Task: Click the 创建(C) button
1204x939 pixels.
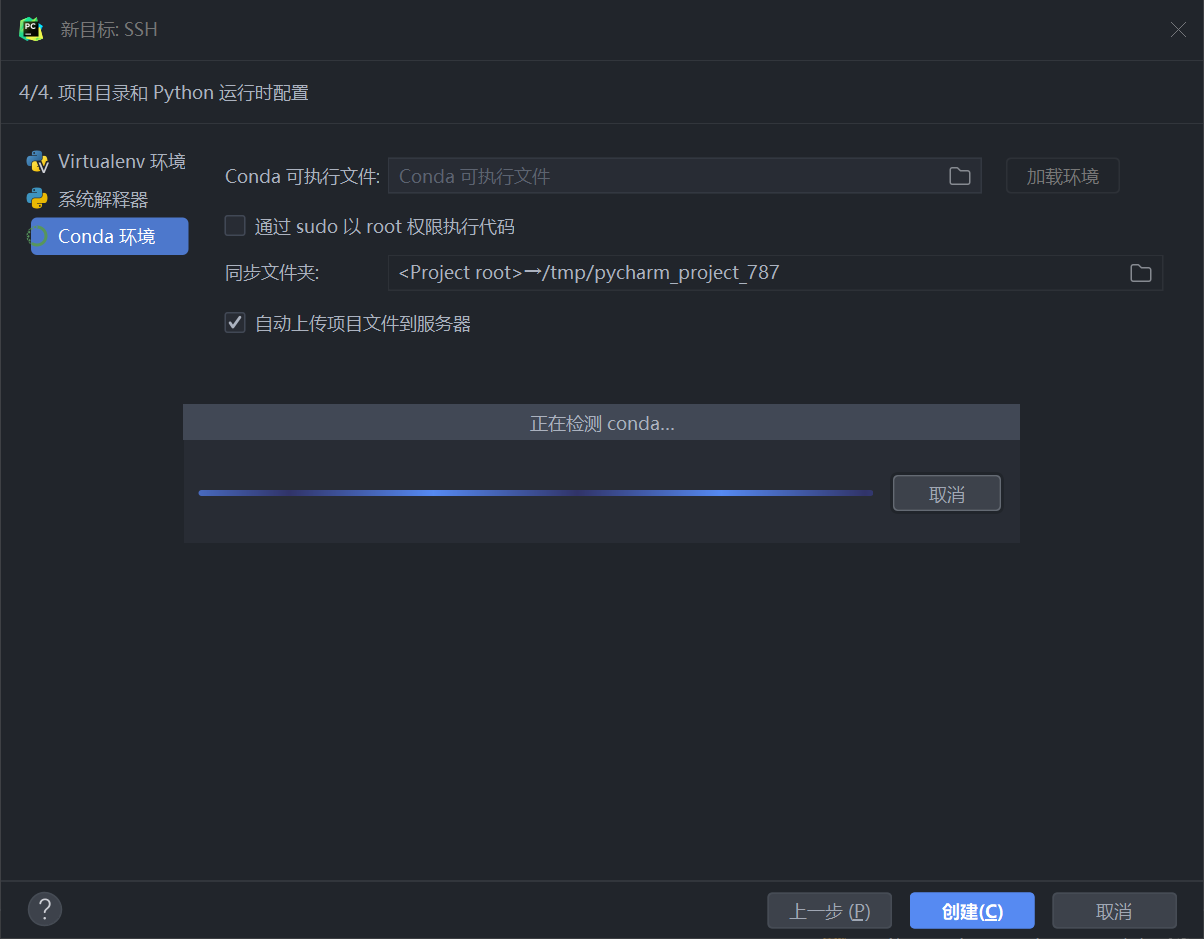Action: coord(972,911)
